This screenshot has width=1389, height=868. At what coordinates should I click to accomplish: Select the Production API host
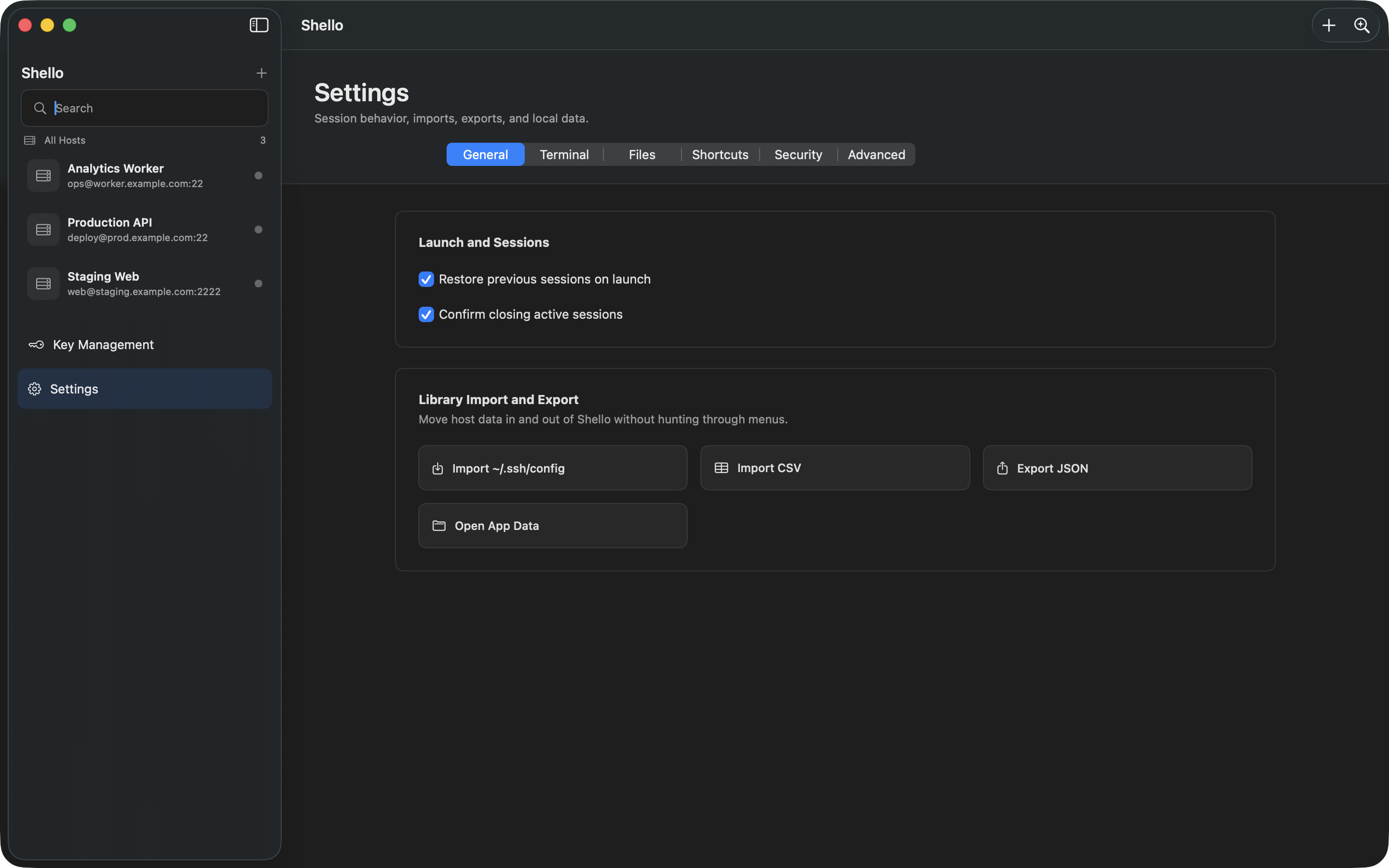point(145,230)
